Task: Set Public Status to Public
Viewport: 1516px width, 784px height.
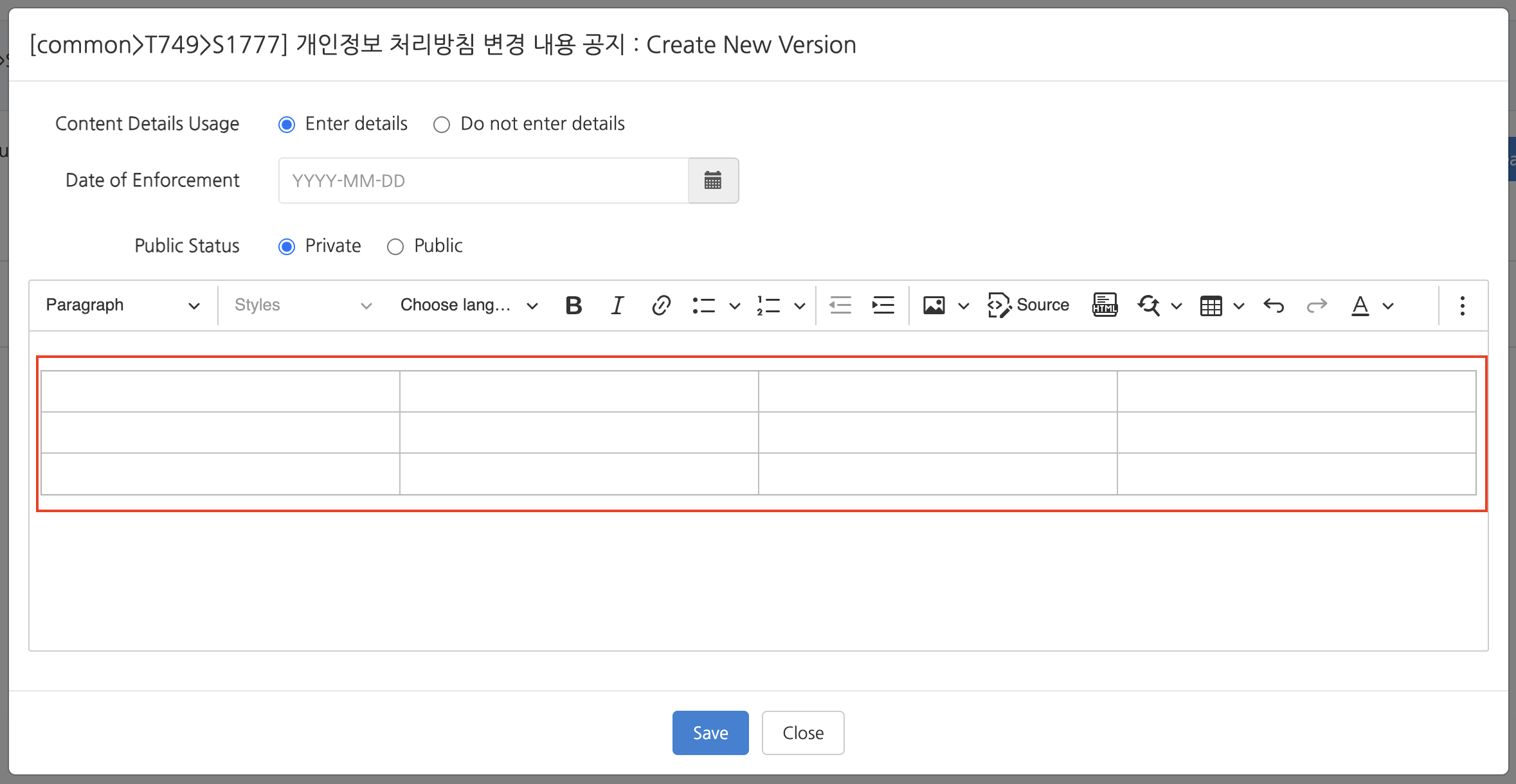Action: [x=395, y=247]
